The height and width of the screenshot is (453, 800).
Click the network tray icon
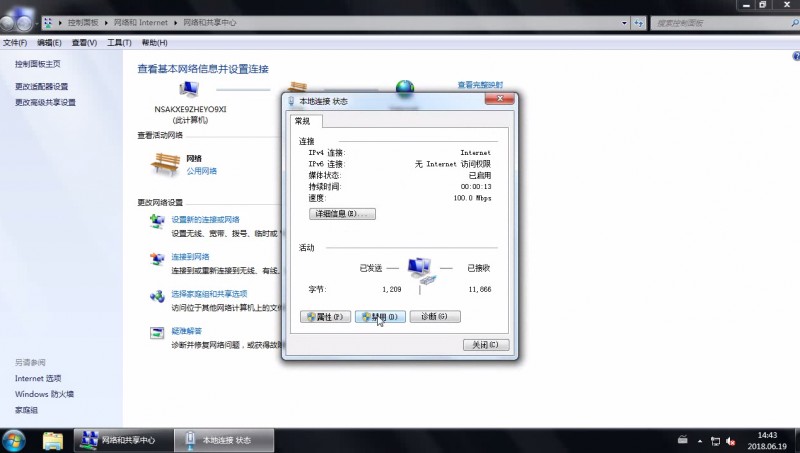click(x=715, y=441)
